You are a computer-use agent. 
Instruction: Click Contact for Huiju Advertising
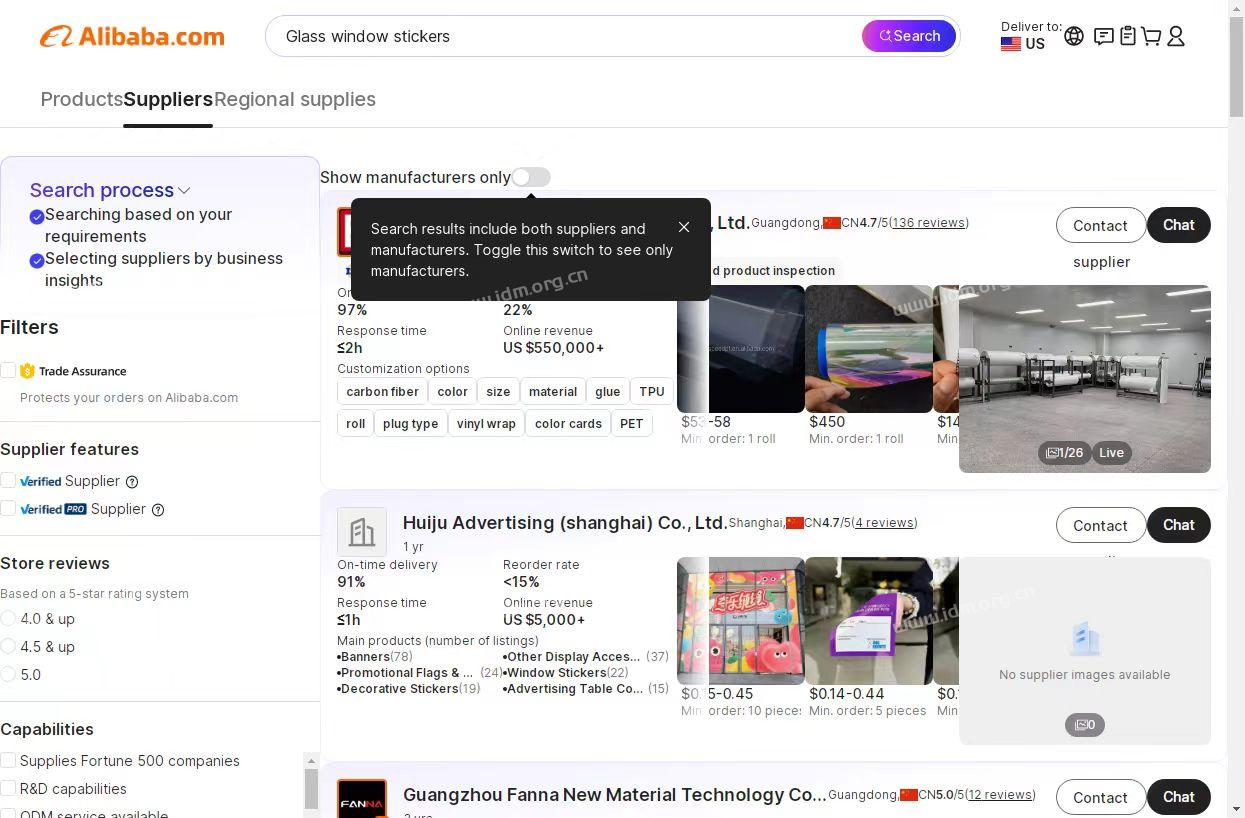(x=1101, y=525)
